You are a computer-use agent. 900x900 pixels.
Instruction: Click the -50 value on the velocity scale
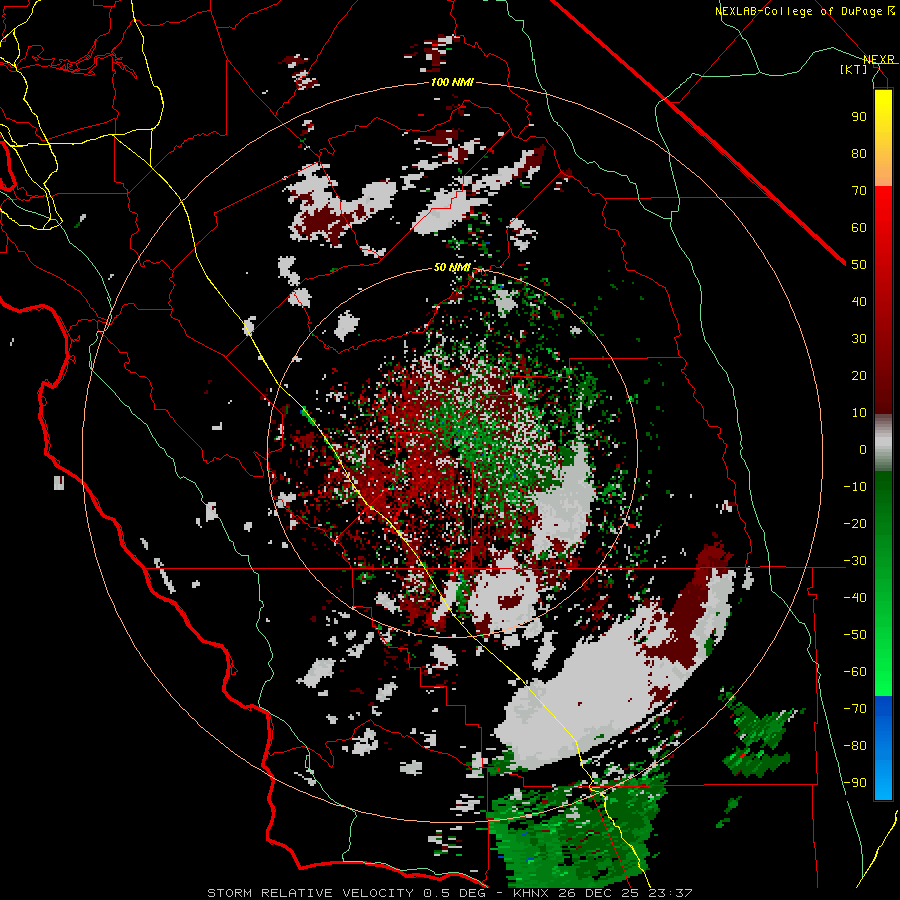tap(855, 635)
